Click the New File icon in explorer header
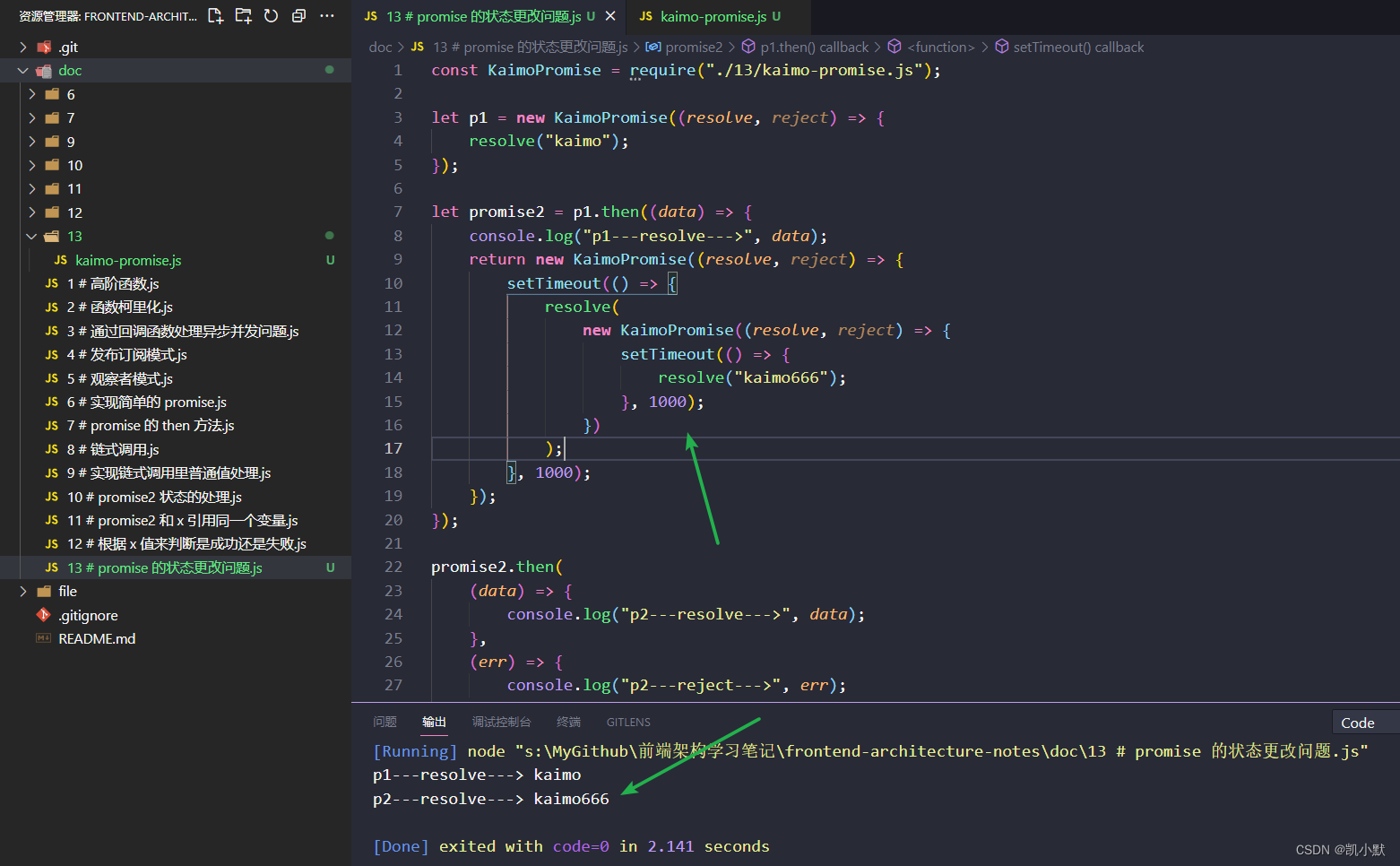The image size is (1400, 866). point(215,16)
